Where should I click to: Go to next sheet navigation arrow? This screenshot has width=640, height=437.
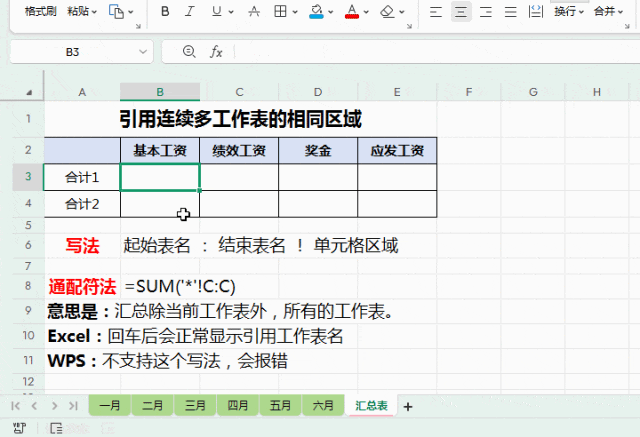[54, 406]
